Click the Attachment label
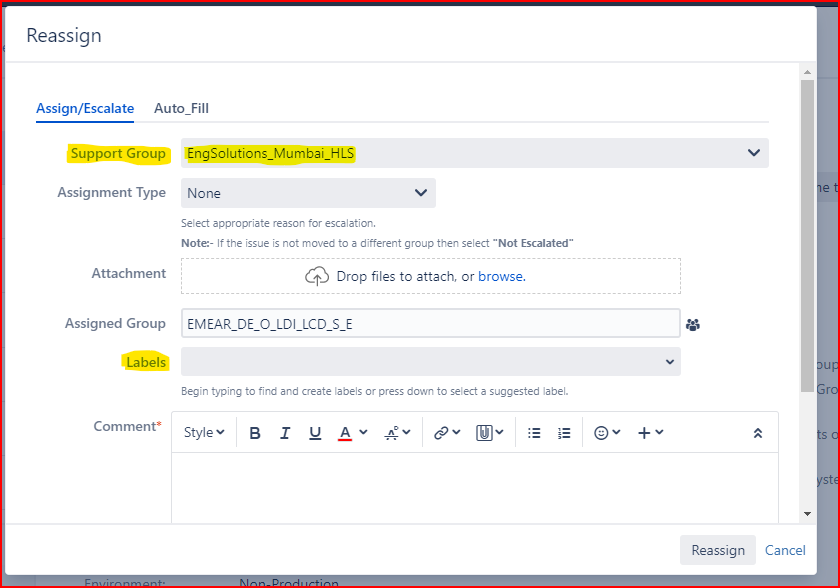Screen dimensions: 840x588 pos(129,274)
